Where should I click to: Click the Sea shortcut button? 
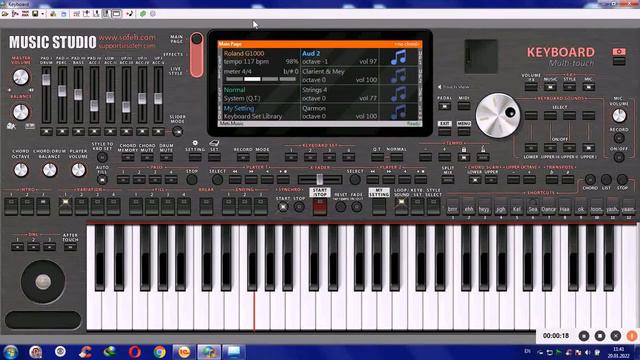coord(533,208)
